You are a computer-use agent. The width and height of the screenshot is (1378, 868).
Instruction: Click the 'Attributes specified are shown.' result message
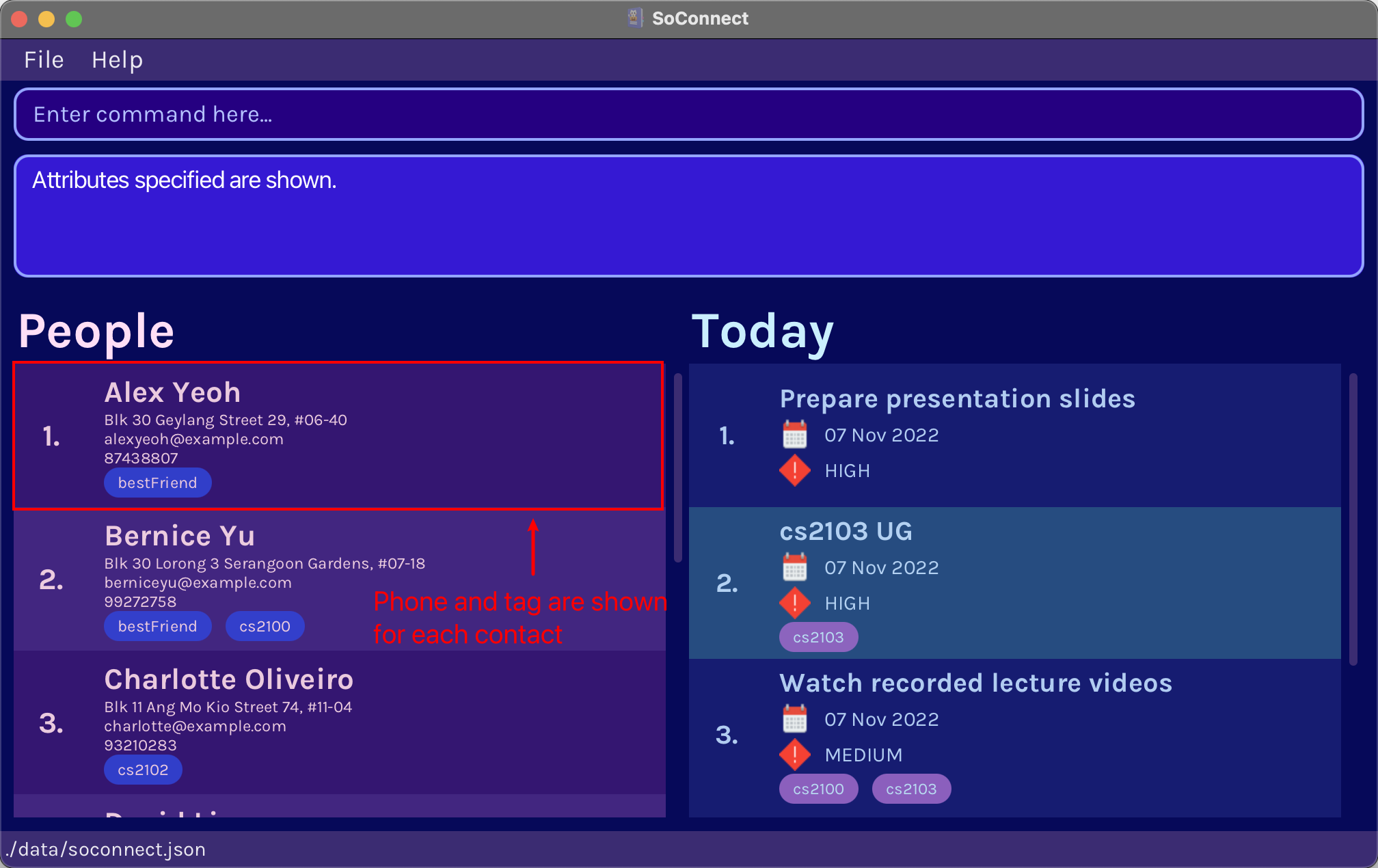click(185, 180)
